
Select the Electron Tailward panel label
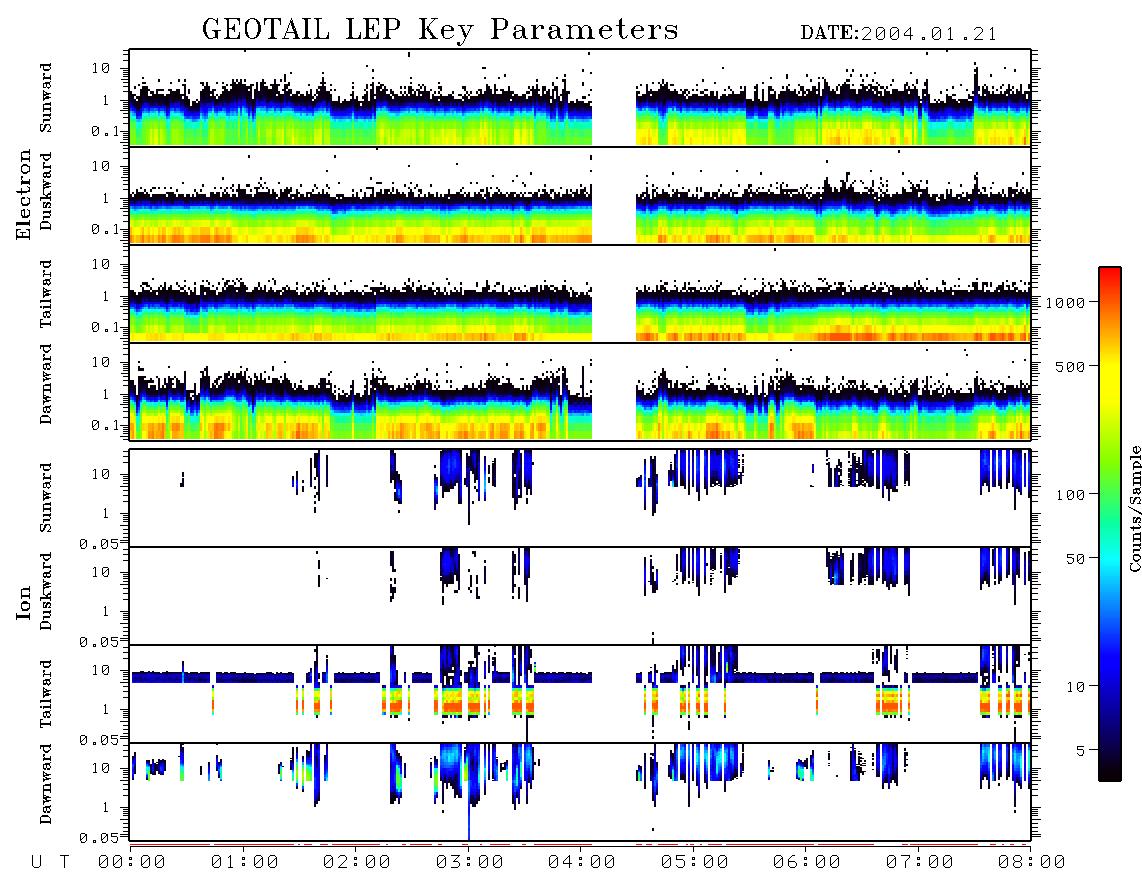point(46,294)
